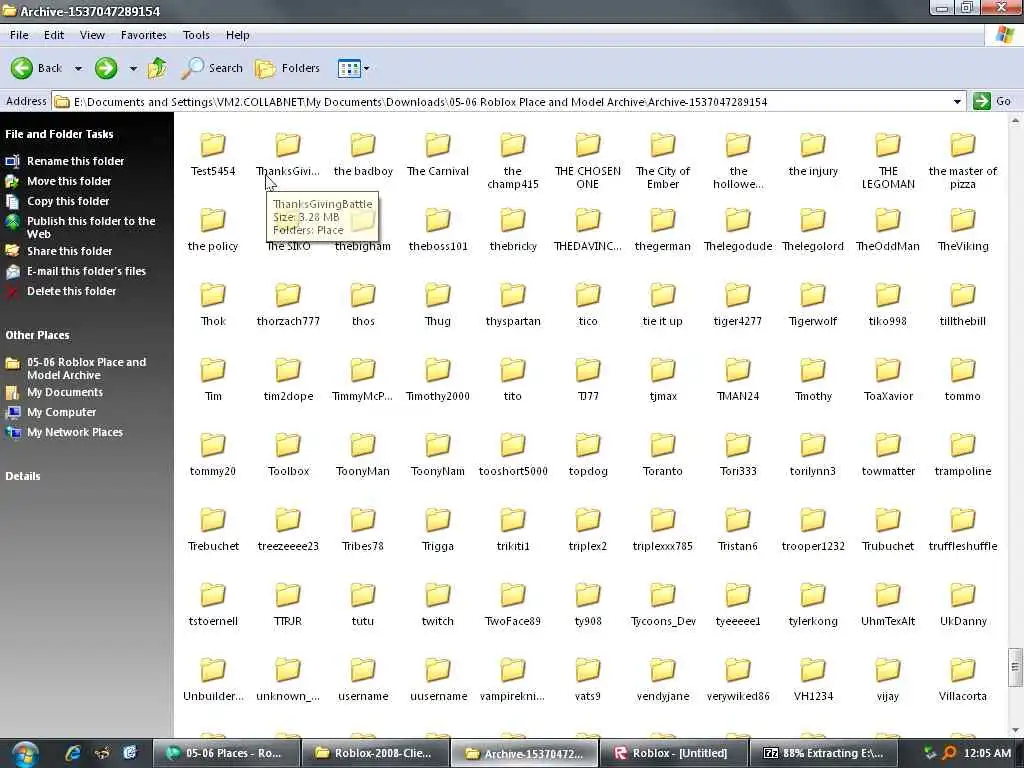Go to 05-06 Roblox Place and Model Archive

pos(86,368)
